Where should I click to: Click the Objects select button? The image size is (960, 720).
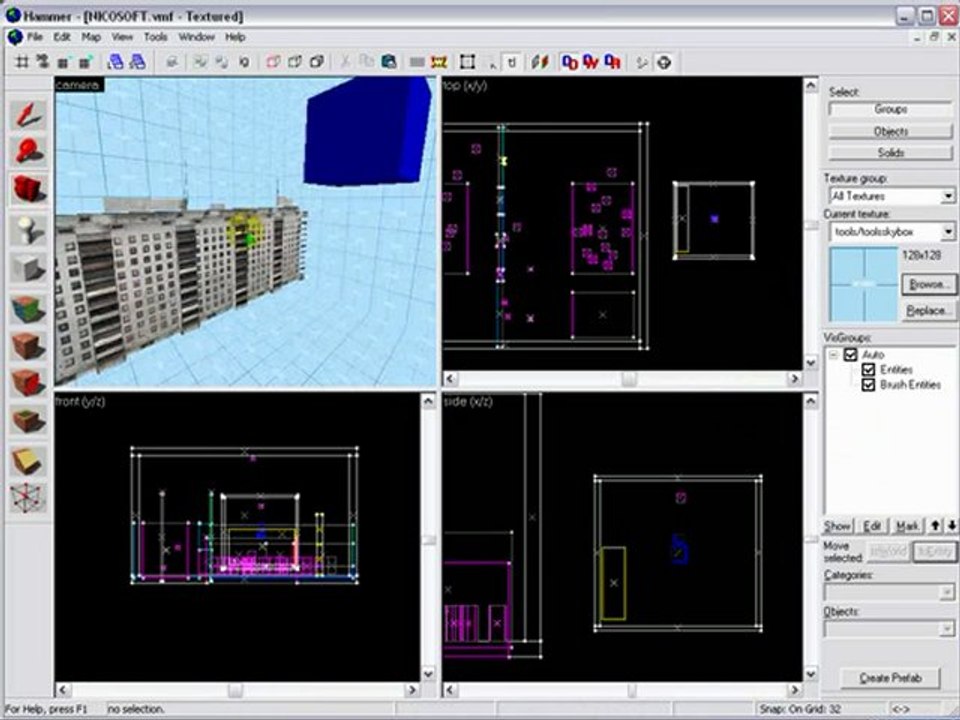point(891,131)
